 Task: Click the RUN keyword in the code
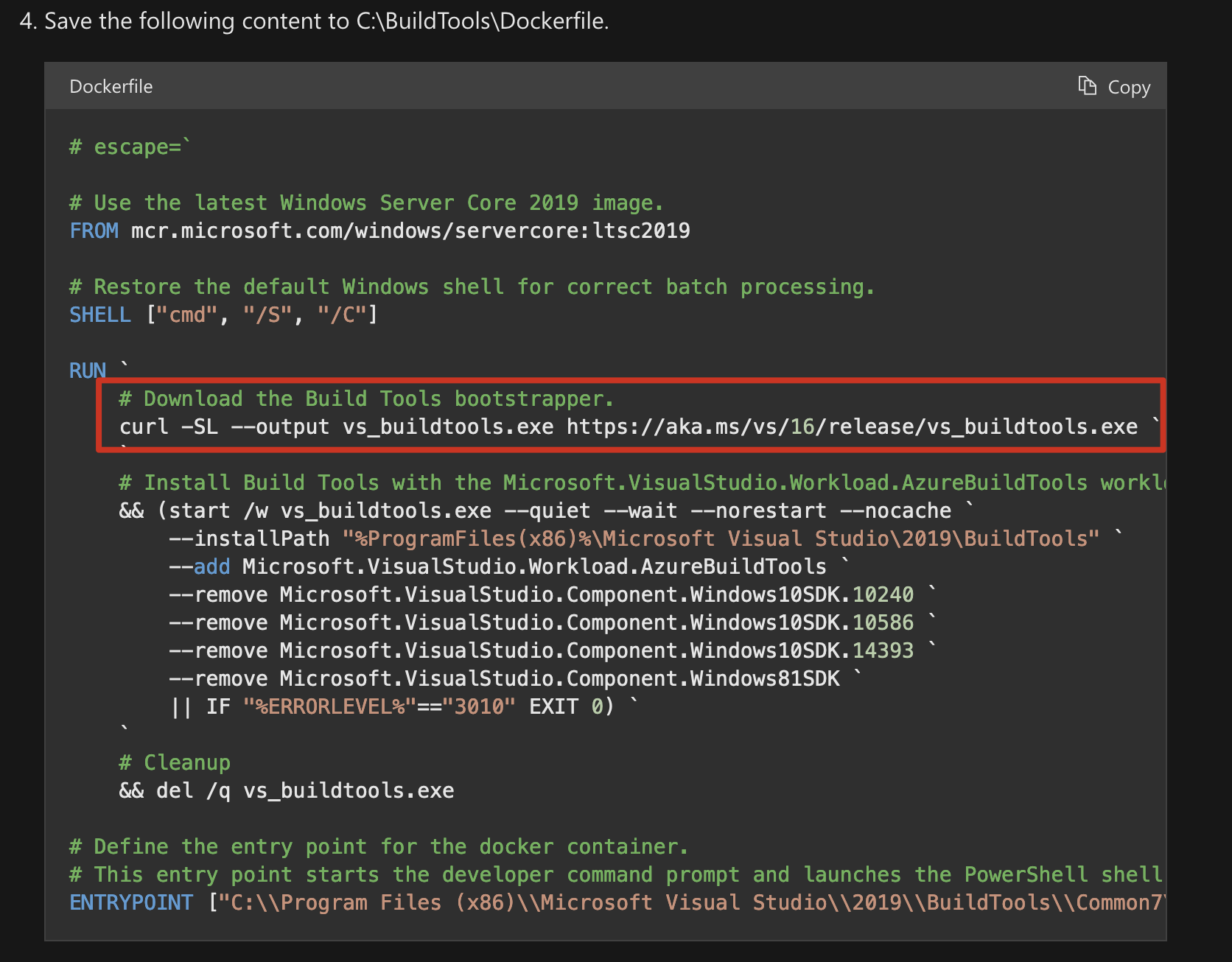[88, 371]
